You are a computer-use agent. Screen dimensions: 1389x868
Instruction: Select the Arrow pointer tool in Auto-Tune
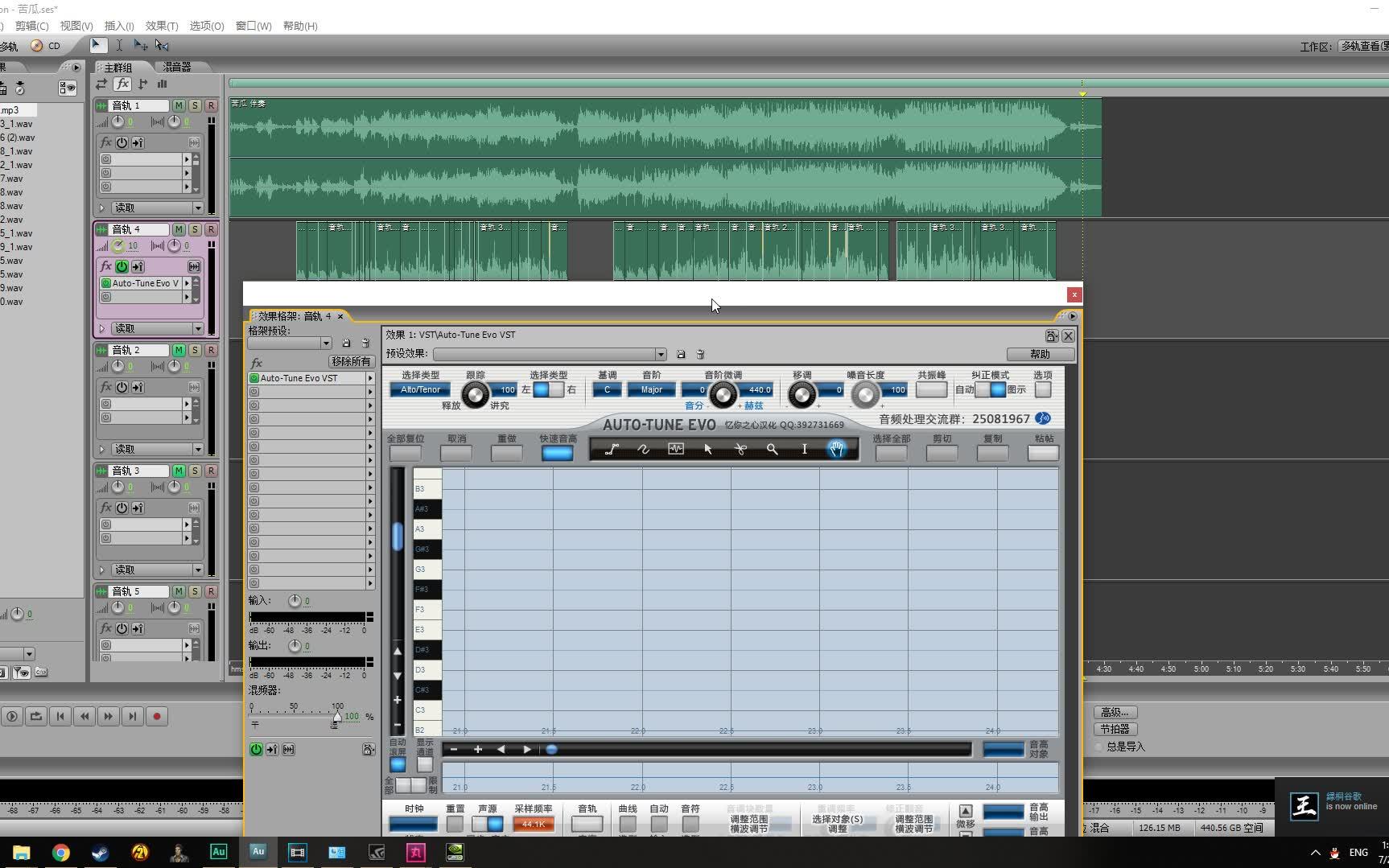tap(708, 449)
